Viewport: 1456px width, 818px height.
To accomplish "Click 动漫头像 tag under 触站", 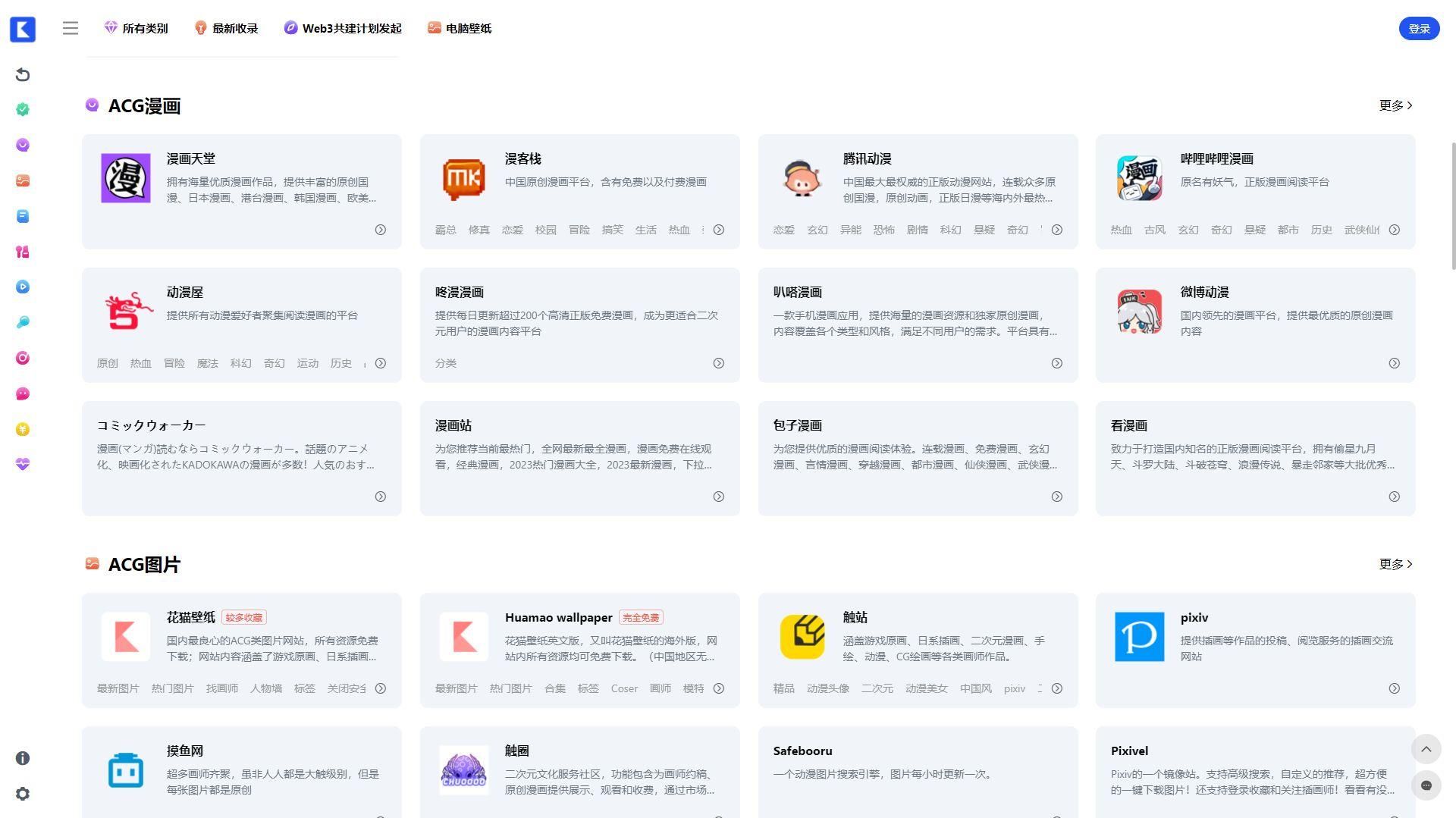I will [x=828, y=688].
